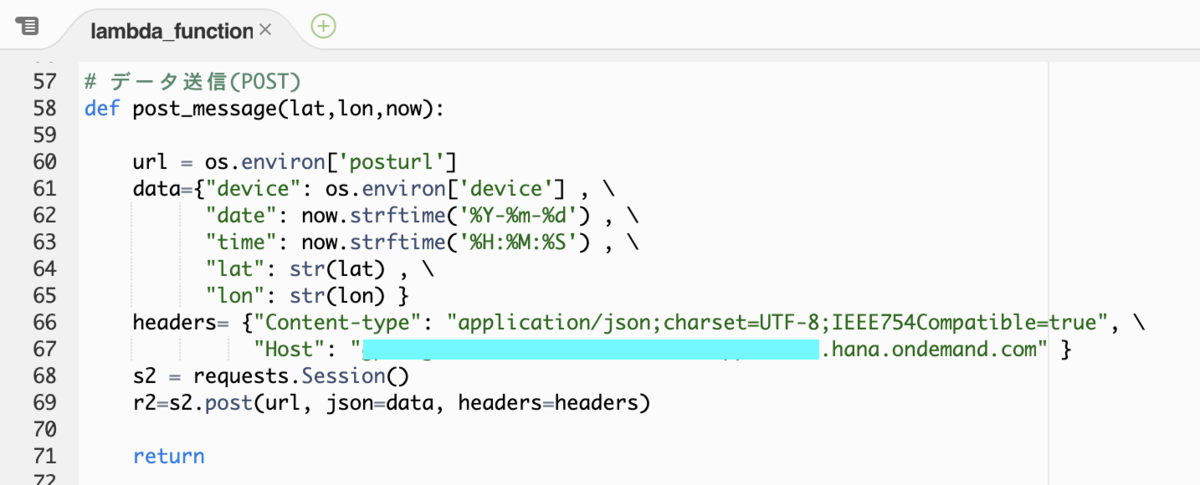Place cursor on post_message function name
Screen dimensions: 1200x485
coord(204,108)
